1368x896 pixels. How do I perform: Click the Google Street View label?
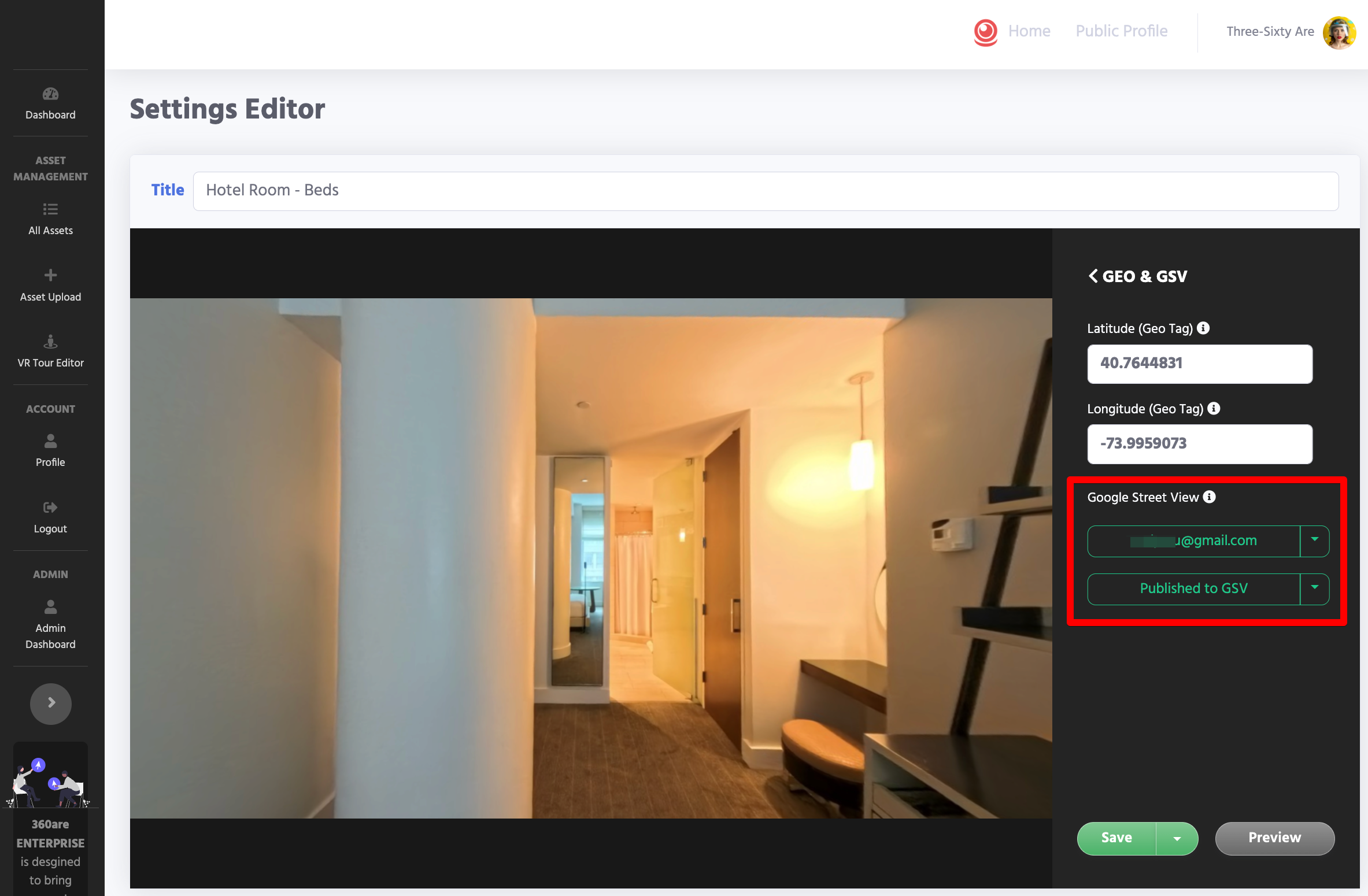click(x=1143, y=497)
